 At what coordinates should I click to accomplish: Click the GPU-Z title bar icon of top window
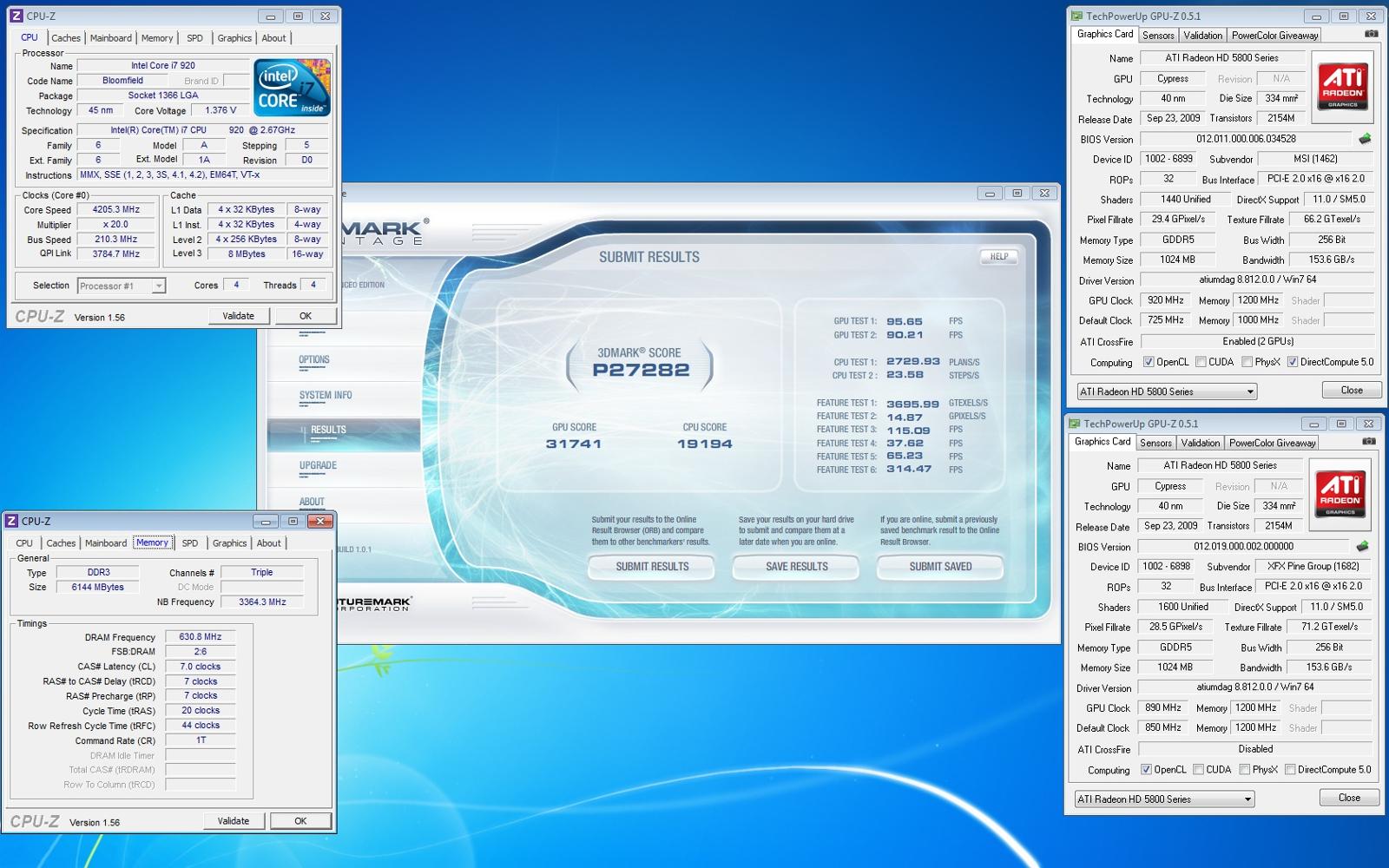tap(1076, 16)
